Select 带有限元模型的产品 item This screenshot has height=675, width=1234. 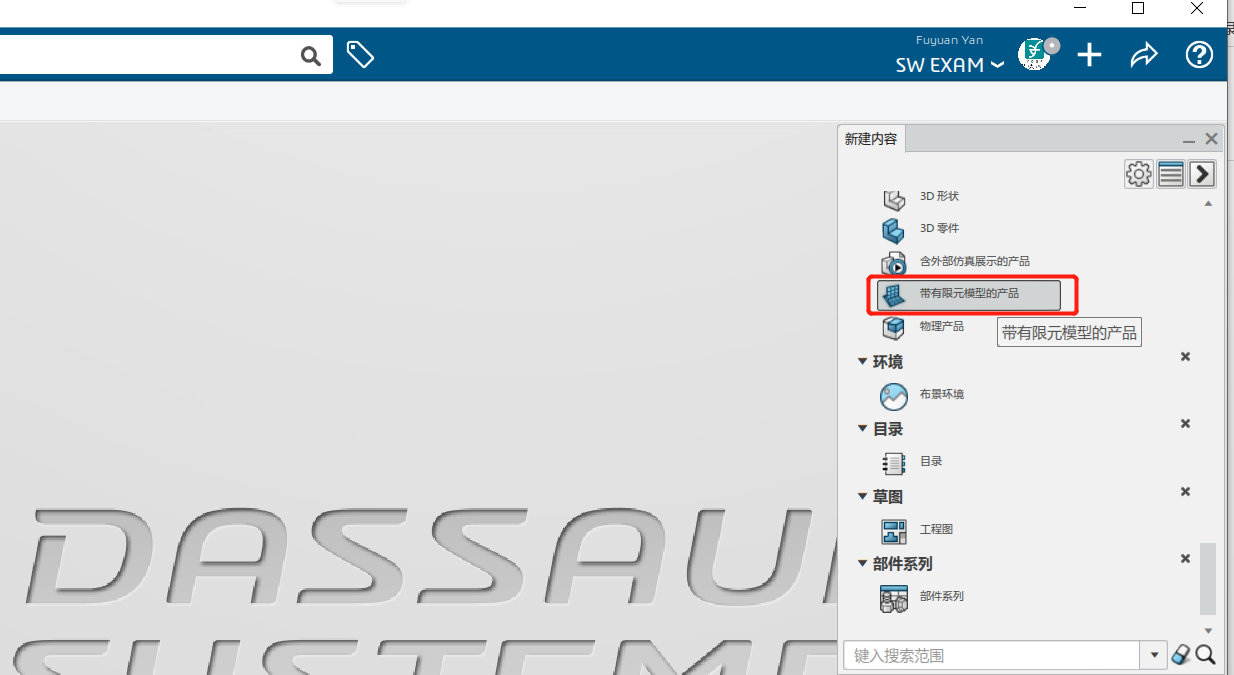968,294
